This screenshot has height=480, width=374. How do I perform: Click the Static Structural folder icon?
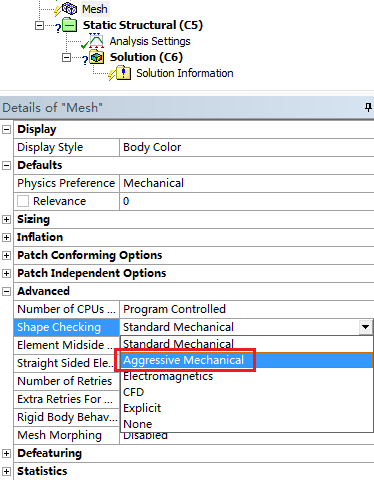70,25
